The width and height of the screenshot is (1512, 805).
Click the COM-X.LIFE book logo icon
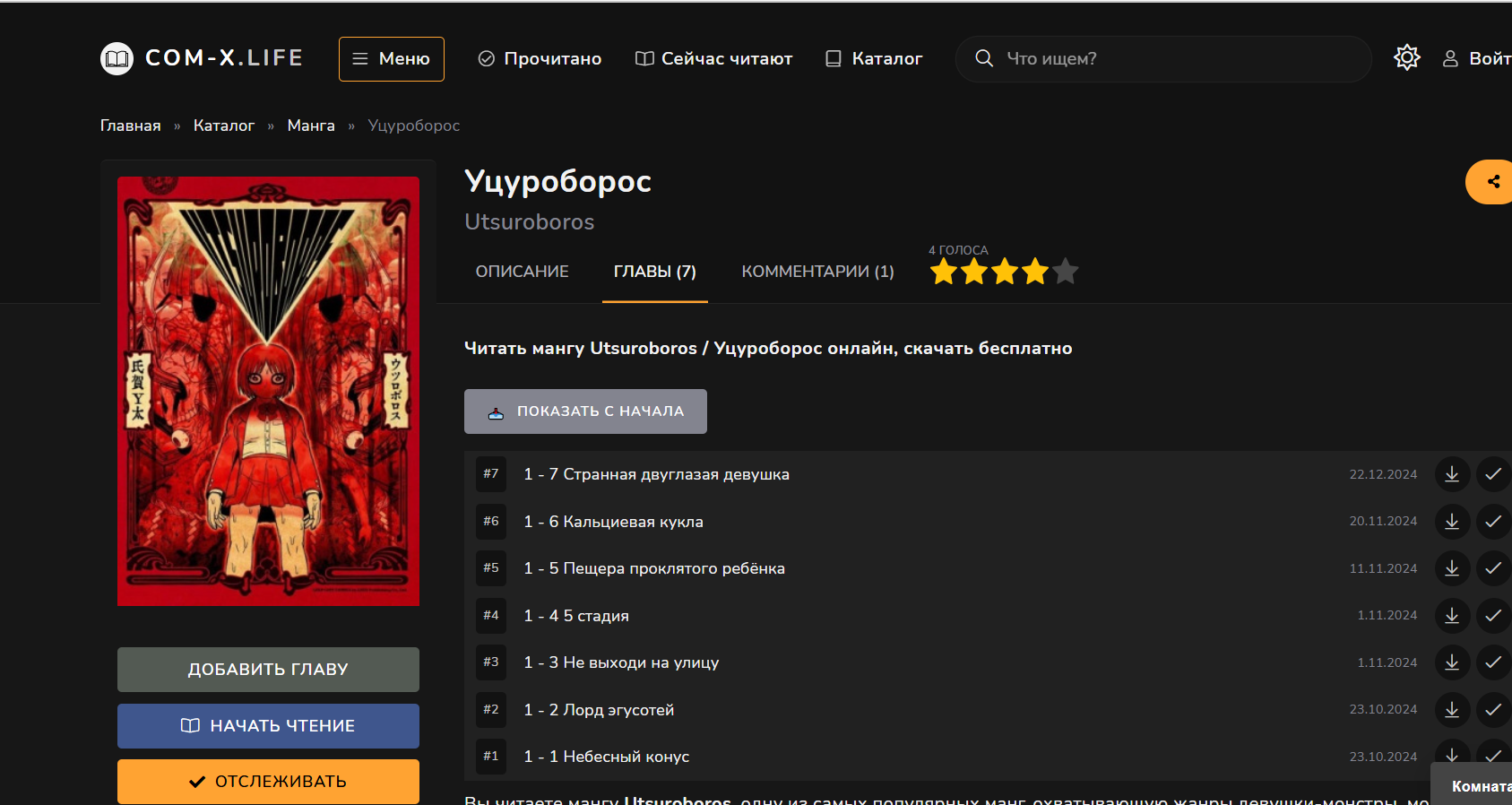tap(117, 58)
